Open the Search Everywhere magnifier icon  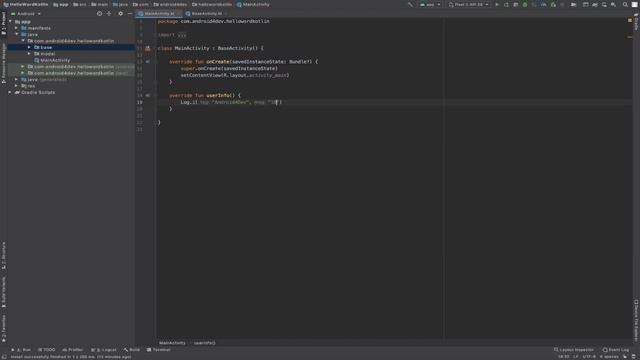[625, 4]
